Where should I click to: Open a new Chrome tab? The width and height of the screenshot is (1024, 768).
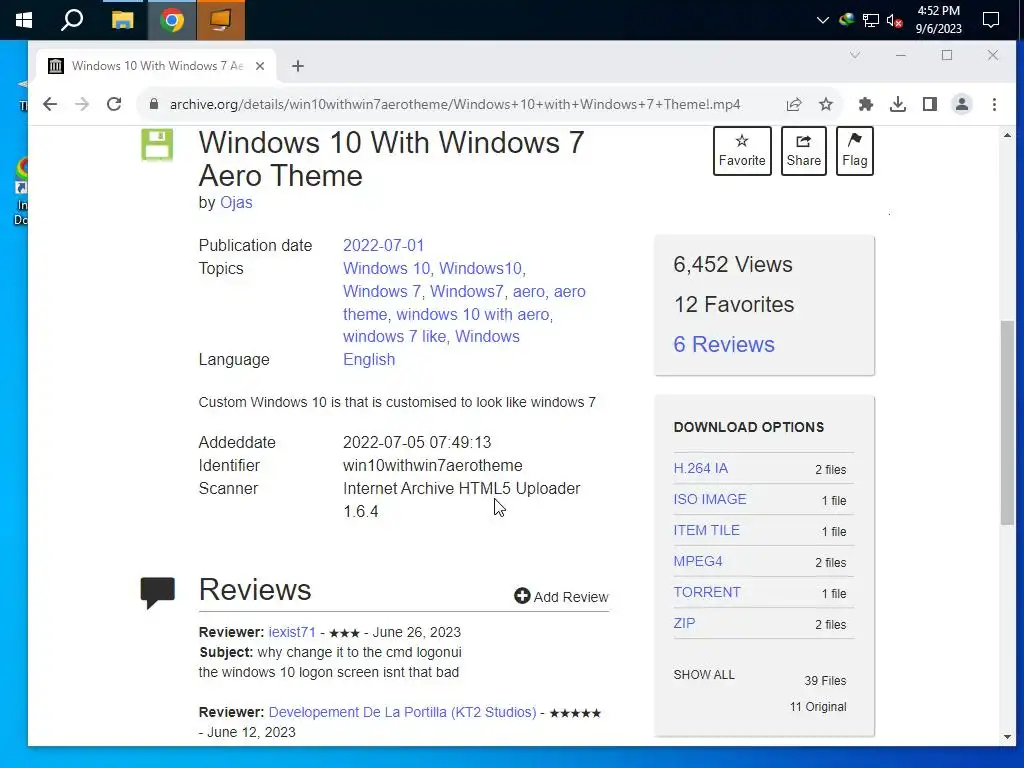298,66
